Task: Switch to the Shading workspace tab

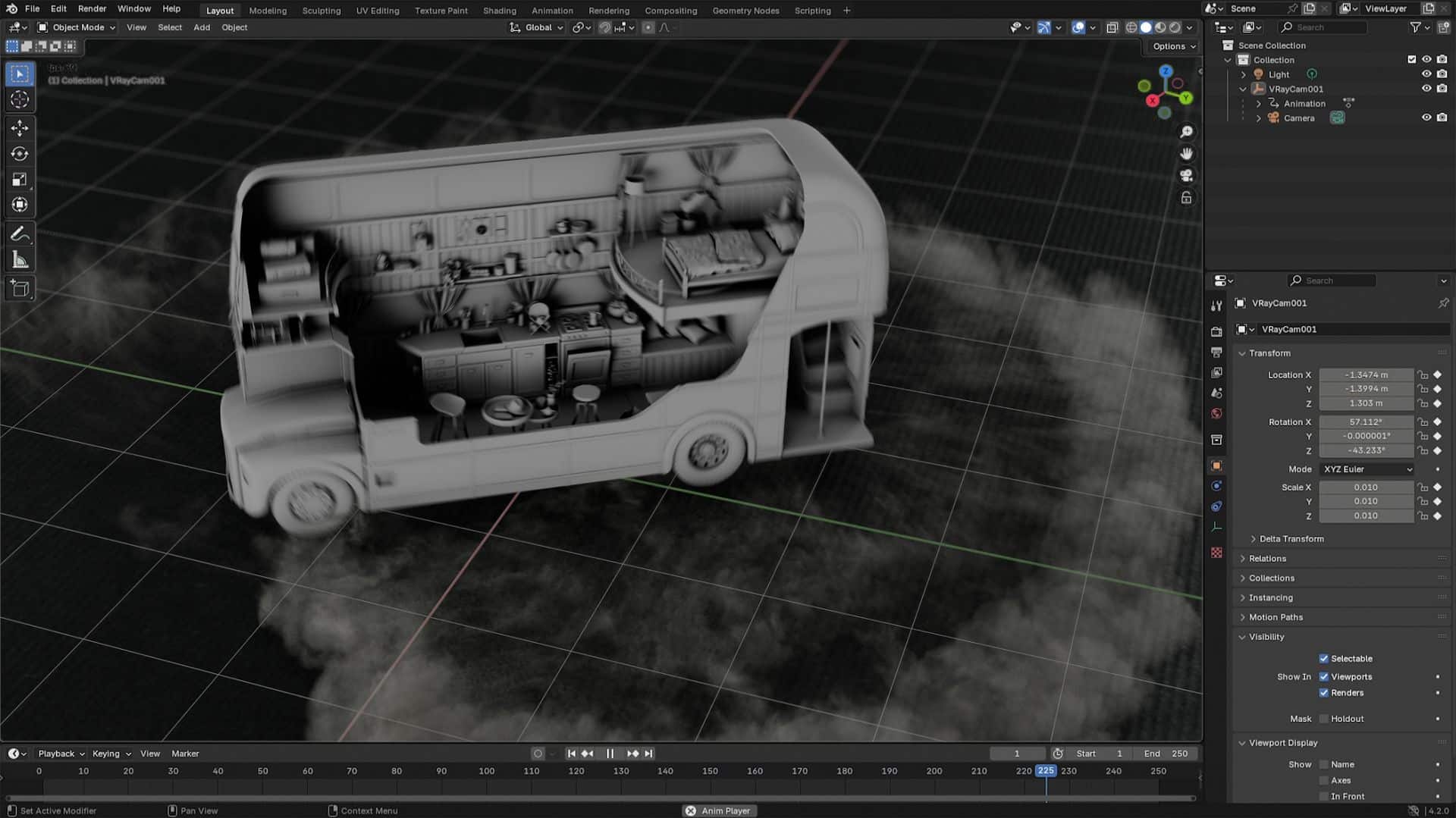Action: (499, 11)
